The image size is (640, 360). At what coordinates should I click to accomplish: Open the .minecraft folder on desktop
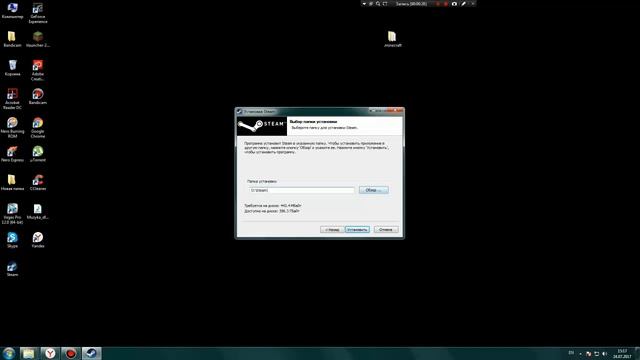392,39
